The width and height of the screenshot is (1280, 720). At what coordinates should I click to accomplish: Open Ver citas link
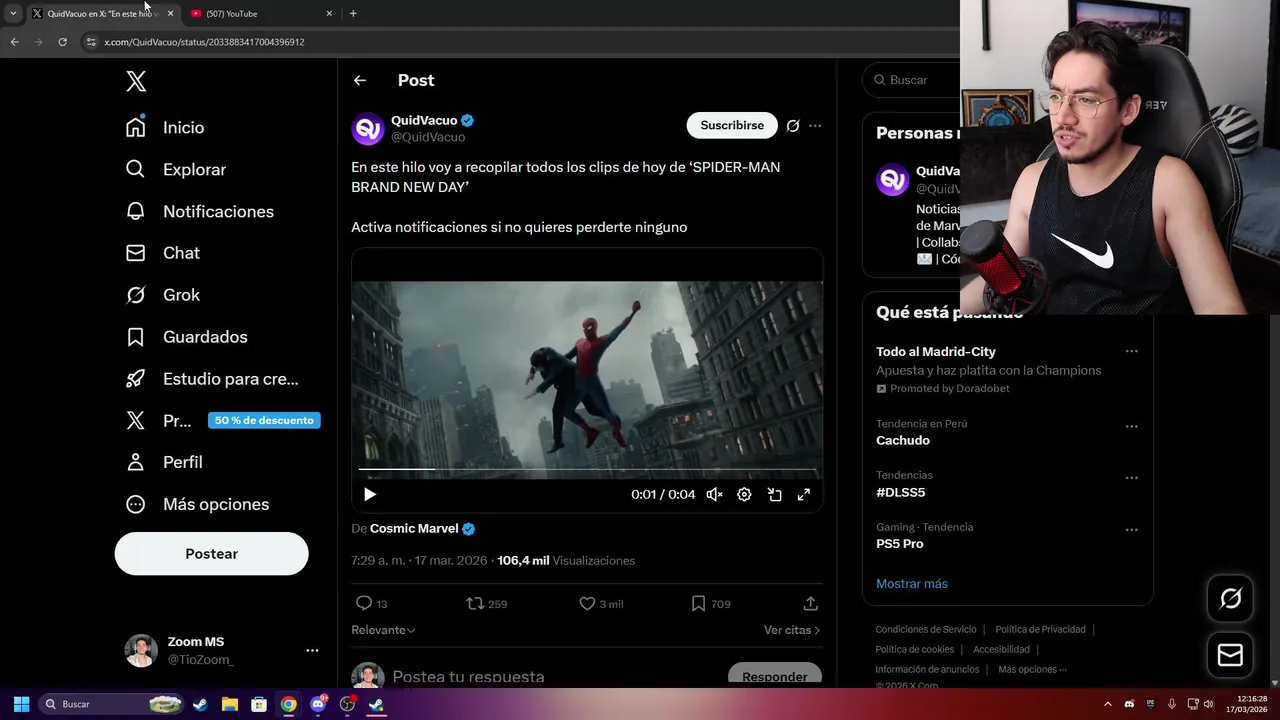(x=792, y=630)
